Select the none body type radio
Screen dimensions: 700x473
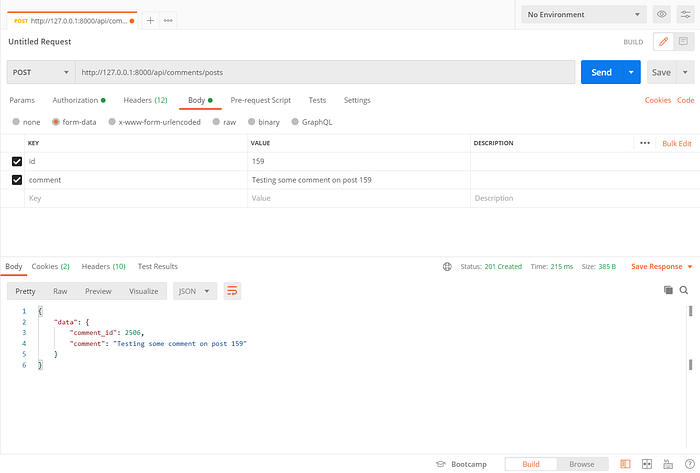tap(16, 121)
